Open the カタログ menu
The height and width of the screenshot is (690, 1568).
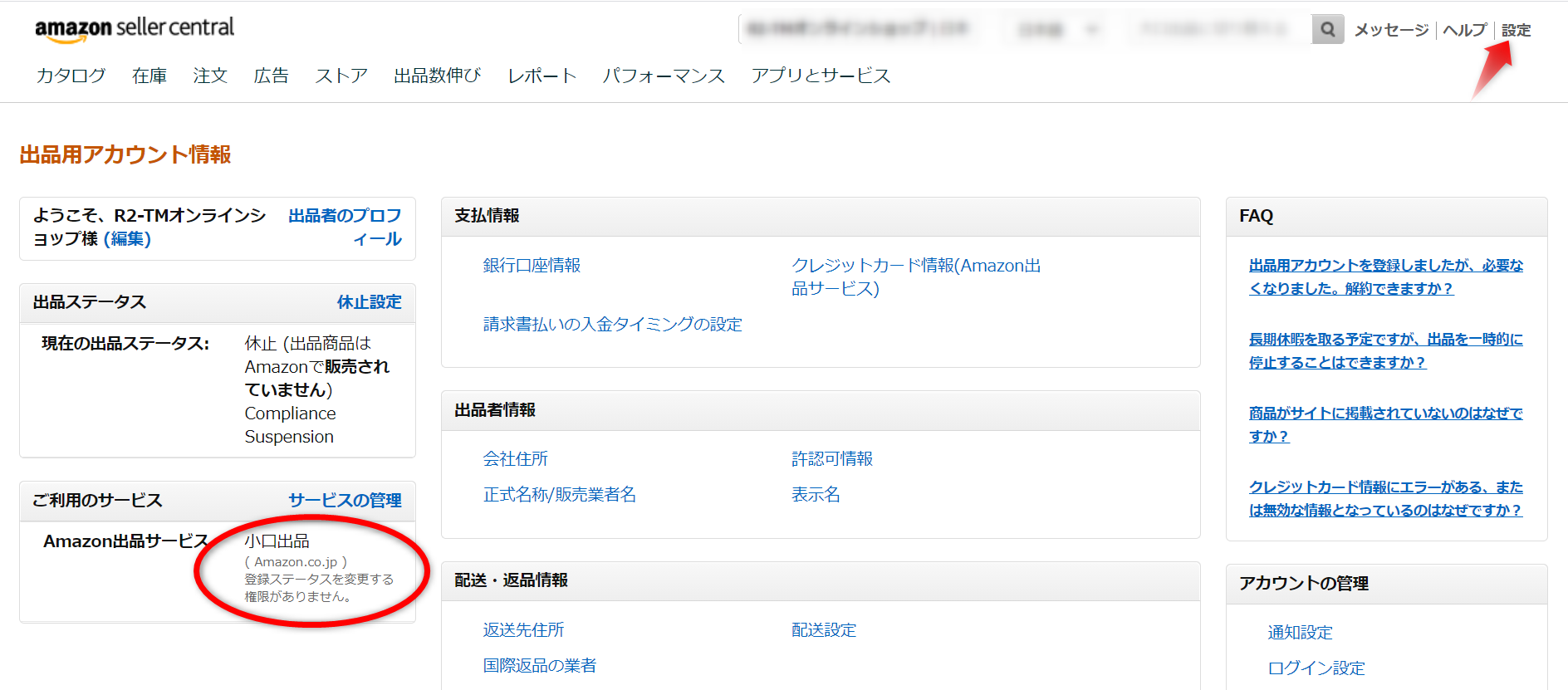point(71,76)
